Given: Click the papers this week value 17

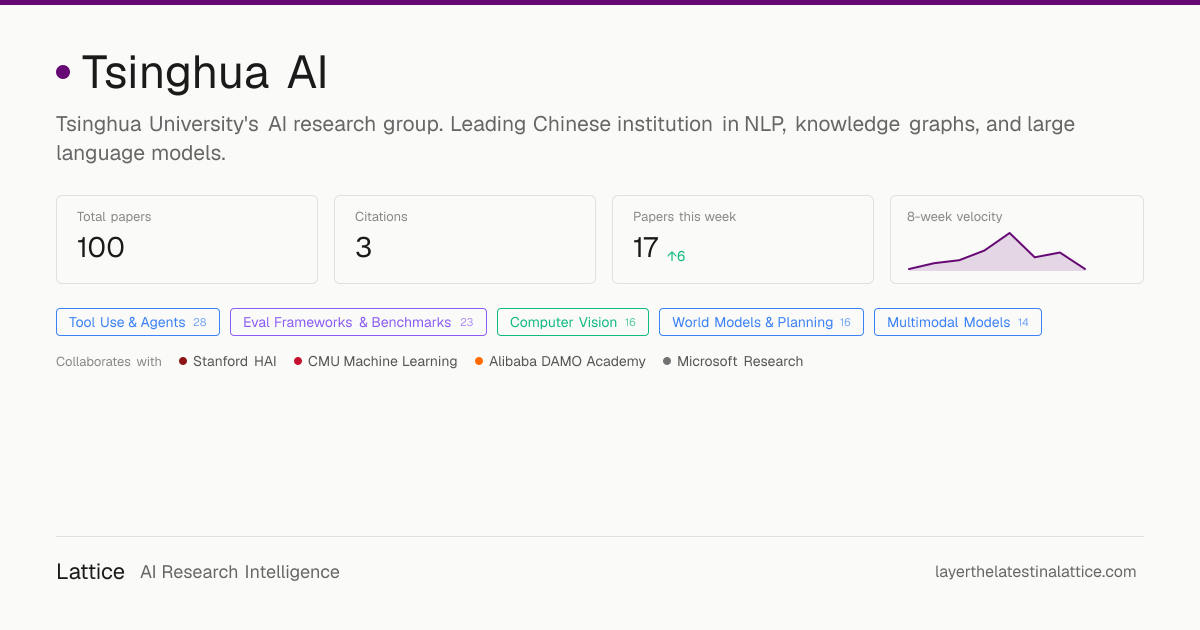Looking at the screenshot, I should pyautogui.click(x=646, y=247).
